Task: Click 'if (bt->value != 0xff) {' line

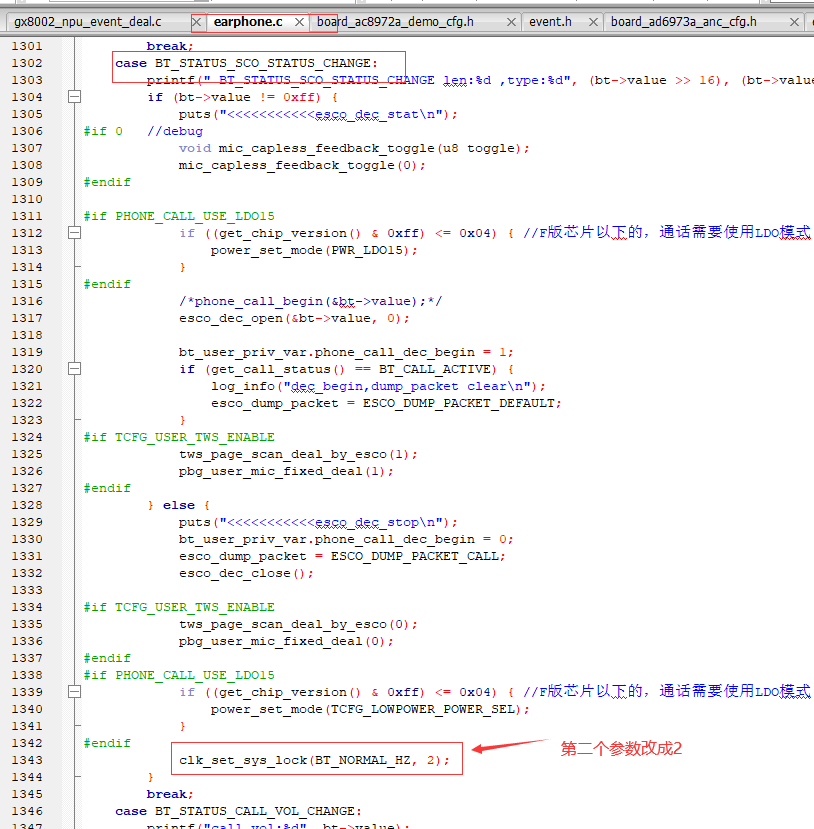Action: pyautogui.click(x=242, y=97)
